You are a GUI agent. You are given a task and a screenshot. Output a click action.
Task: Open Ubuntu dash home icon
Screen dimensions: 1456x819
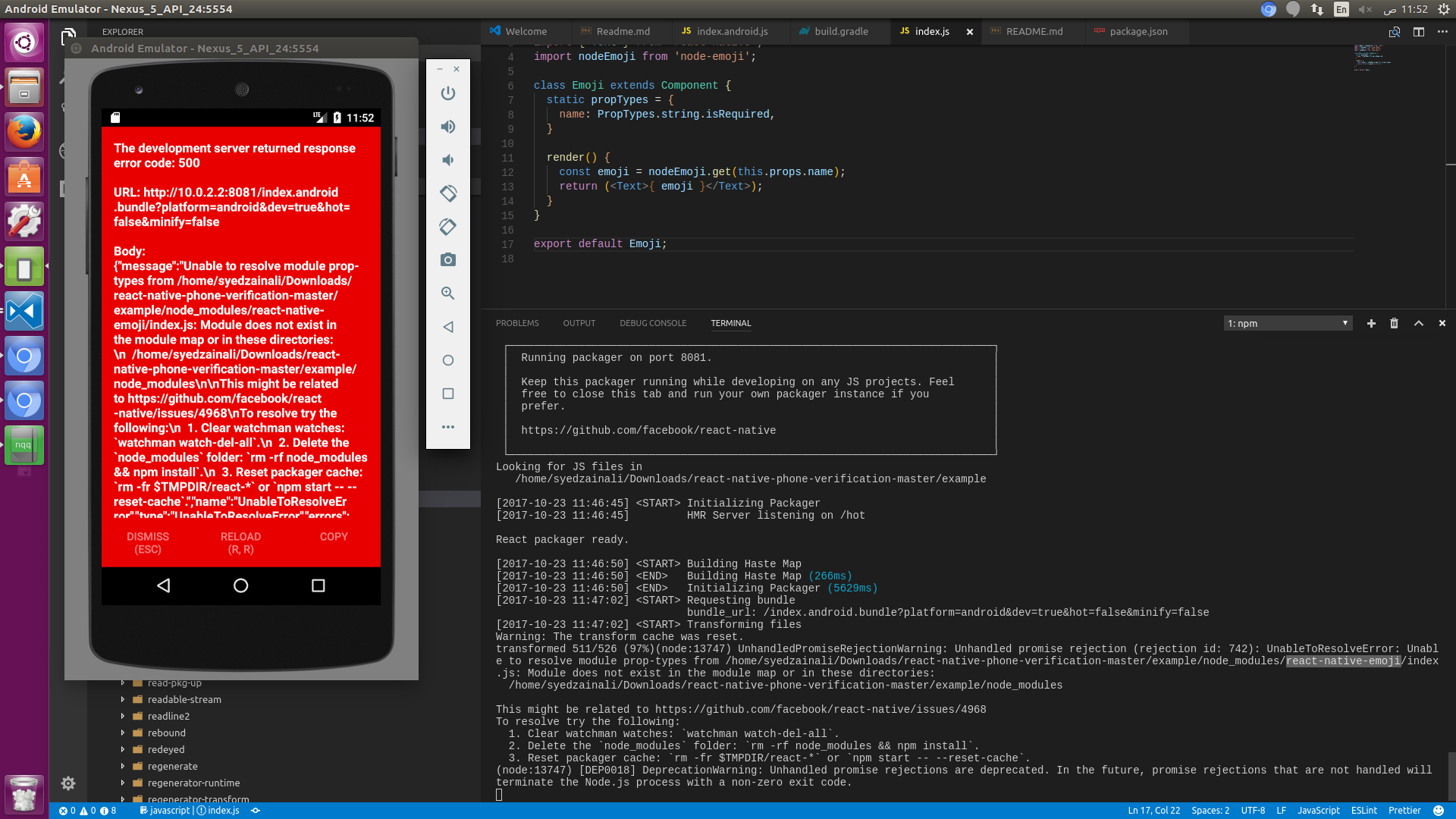[24, 42]
